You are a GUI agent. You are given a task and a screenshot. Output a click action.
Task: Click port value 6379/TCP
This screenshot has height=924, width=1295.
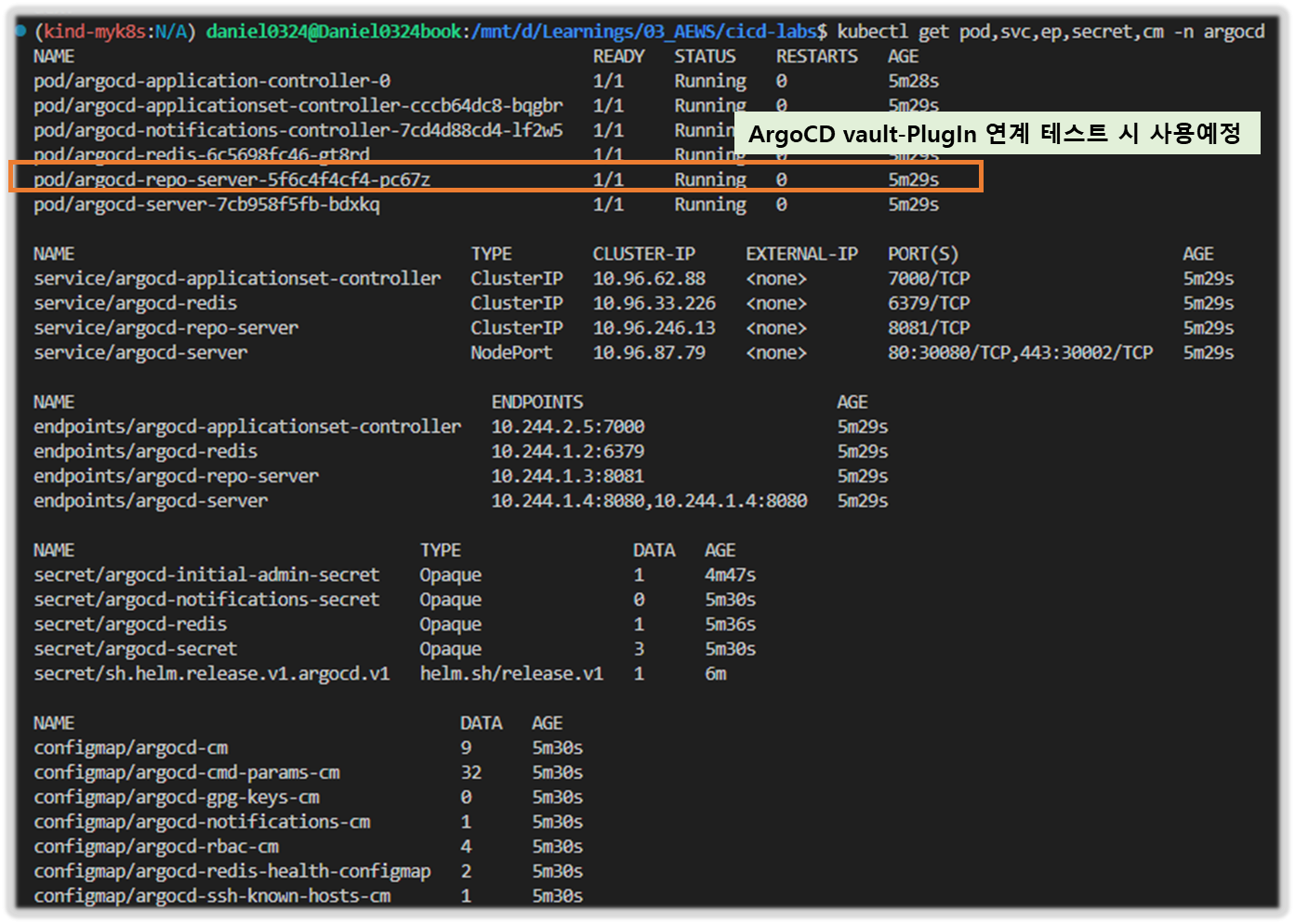point(929,303)
